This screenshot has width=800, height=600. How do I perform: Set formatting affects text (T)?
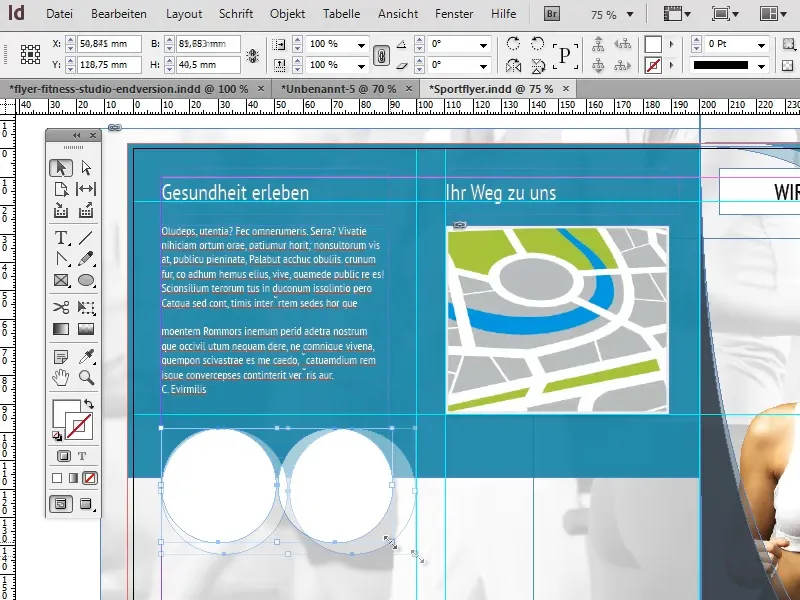pos(82,456)
